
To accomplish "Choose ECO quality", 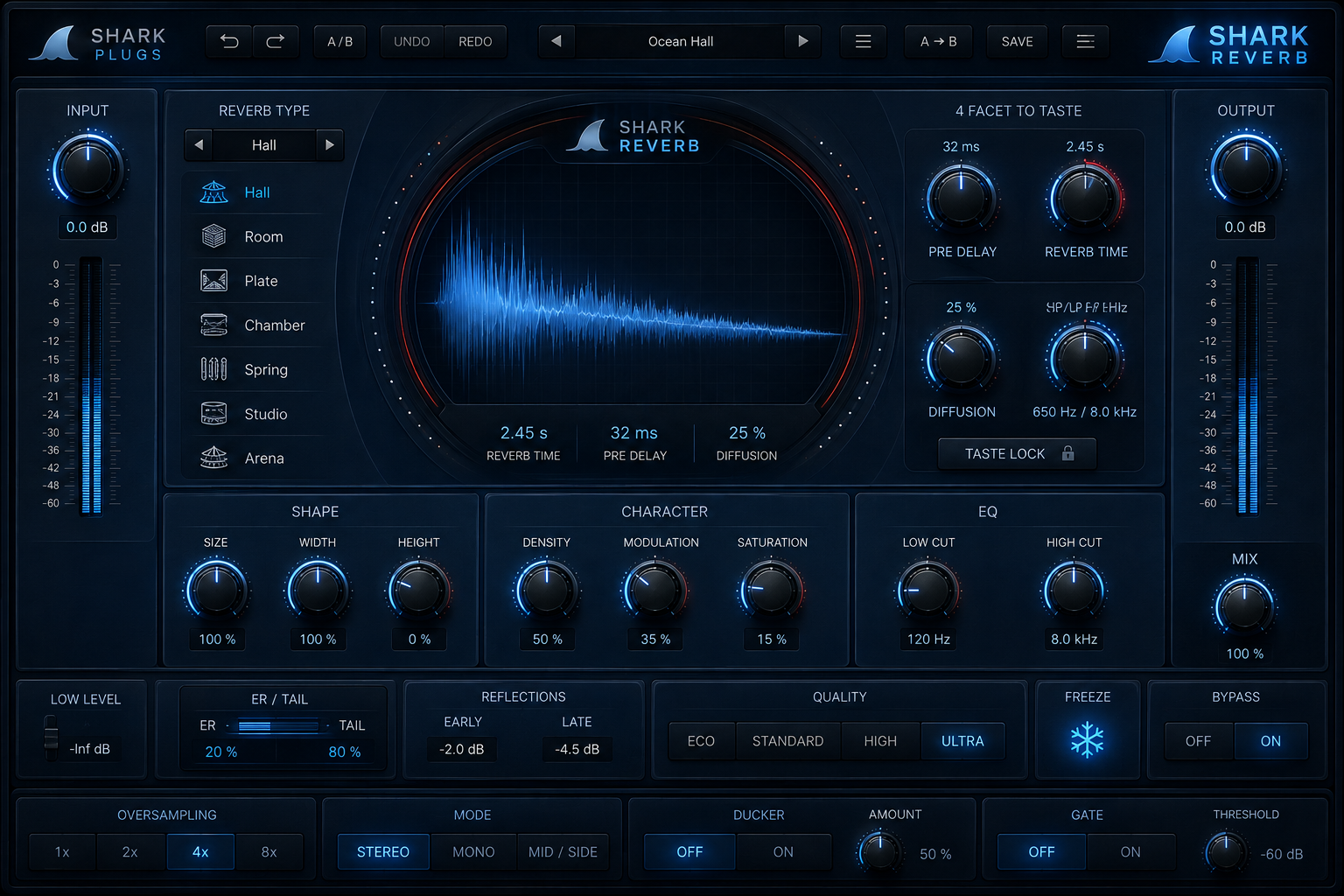I will click(x=702, y=741).
